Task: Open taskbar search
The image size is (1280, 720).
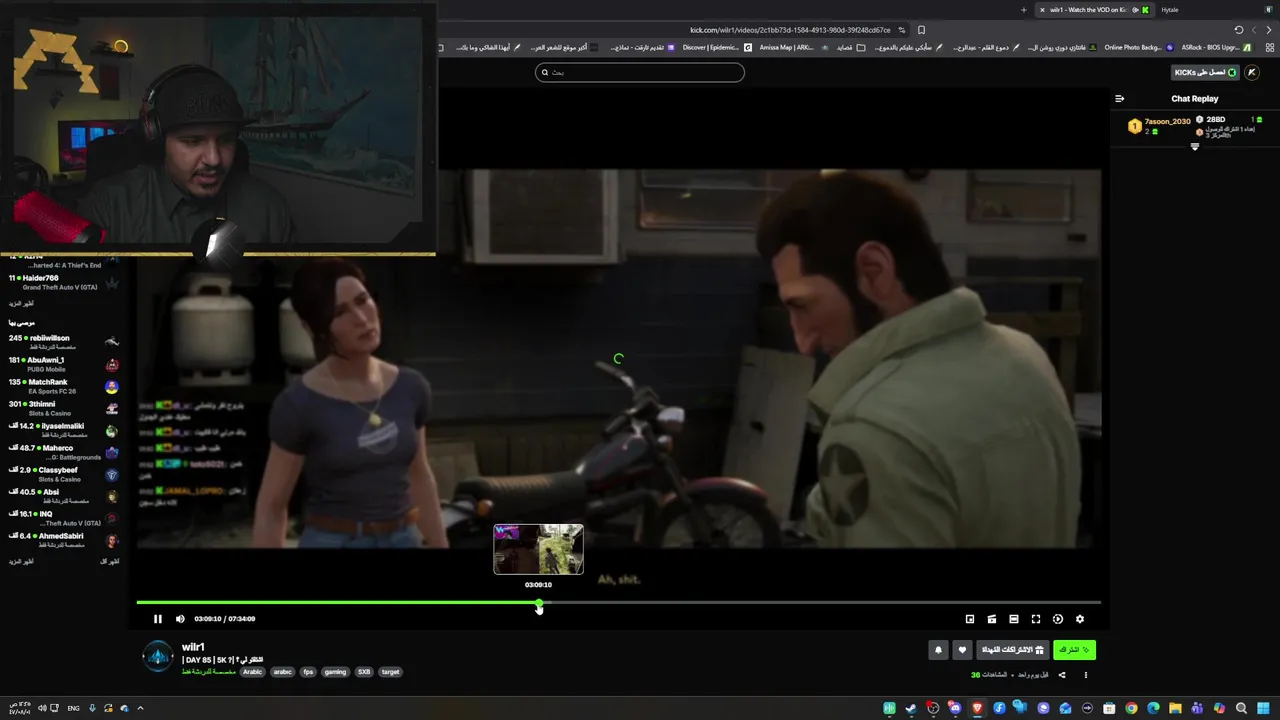Action: (1241, 708)
